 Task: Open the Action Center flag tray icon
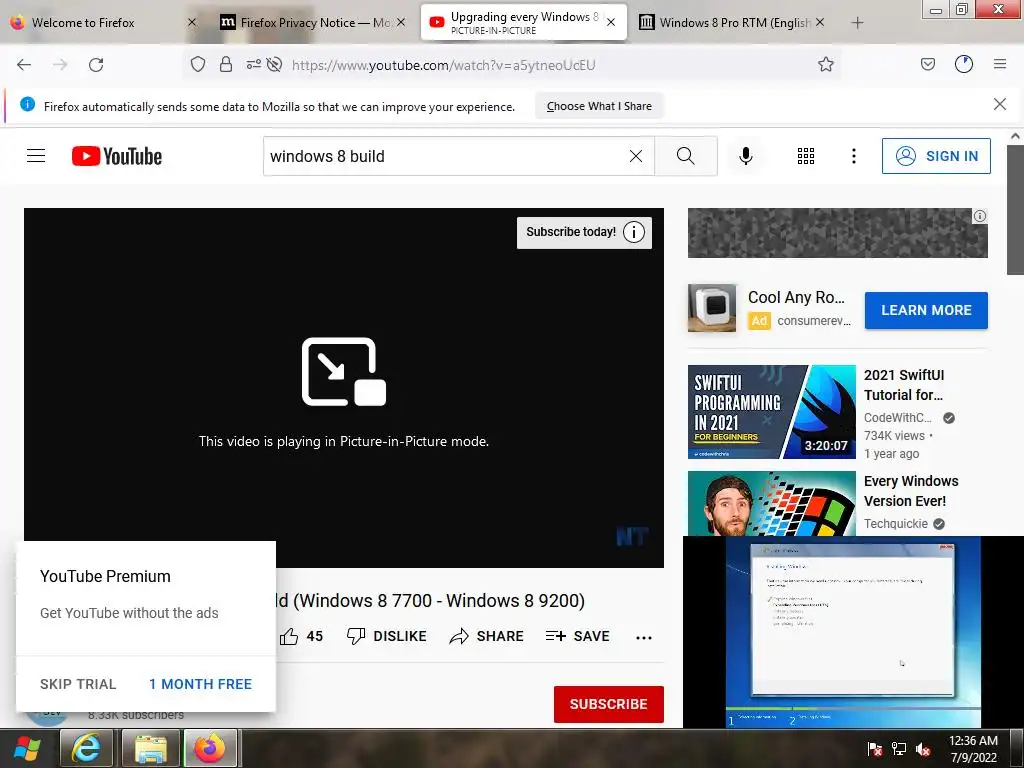pyautogui.click(x=875, y=749)
